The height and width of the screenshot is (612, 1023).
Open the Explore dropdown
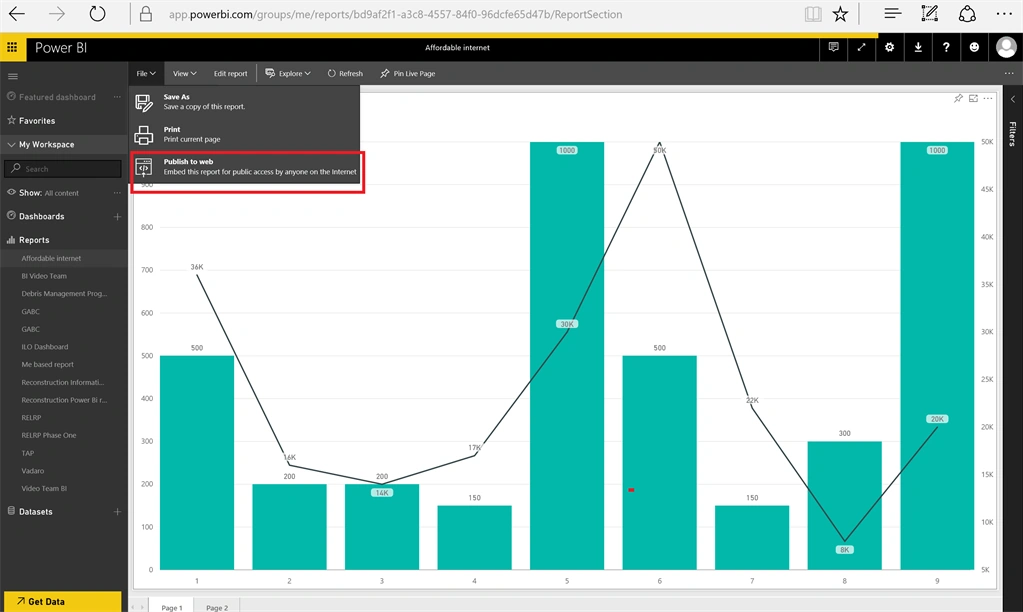click(288, 74)
